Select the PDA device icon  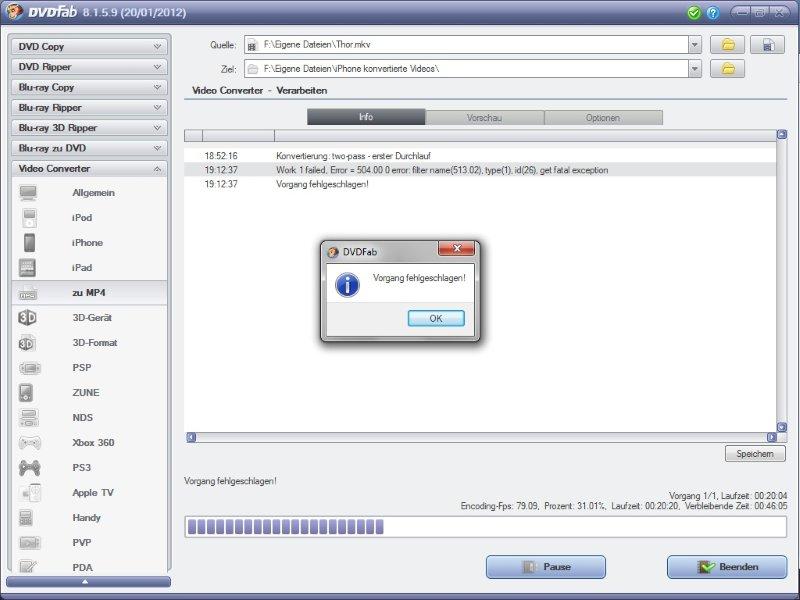pyautogui.click(x=28, y=566)
